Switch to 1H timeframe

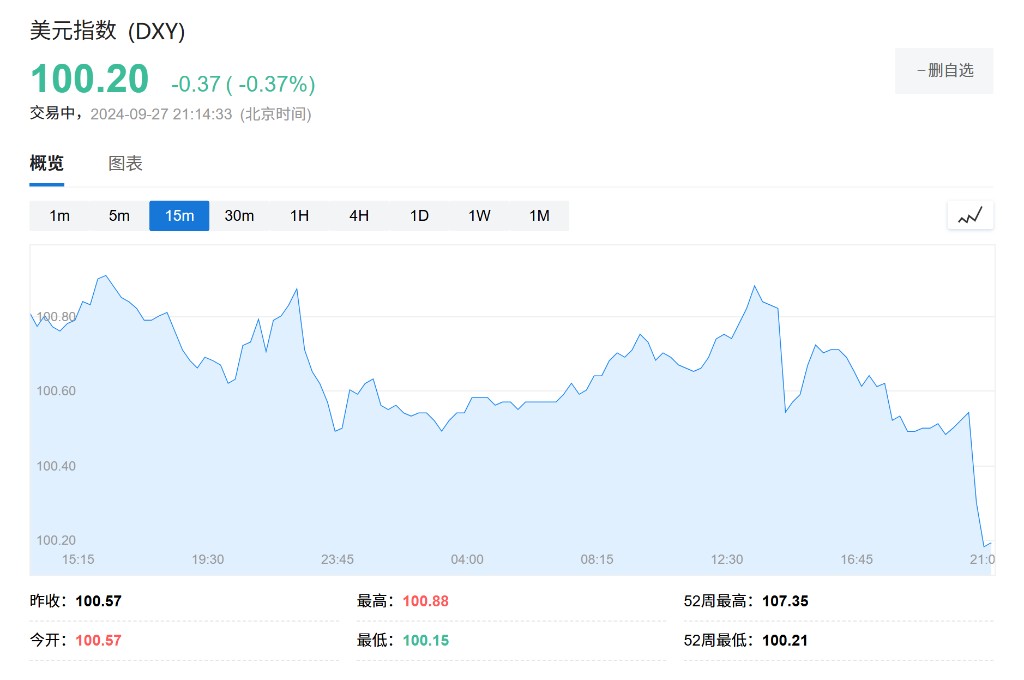pyautogui.click(x=299, y=216)
